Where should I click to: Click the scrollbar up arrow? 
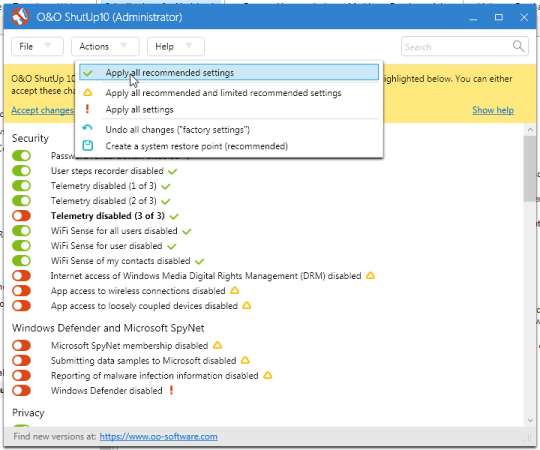[x=530, y=129]
